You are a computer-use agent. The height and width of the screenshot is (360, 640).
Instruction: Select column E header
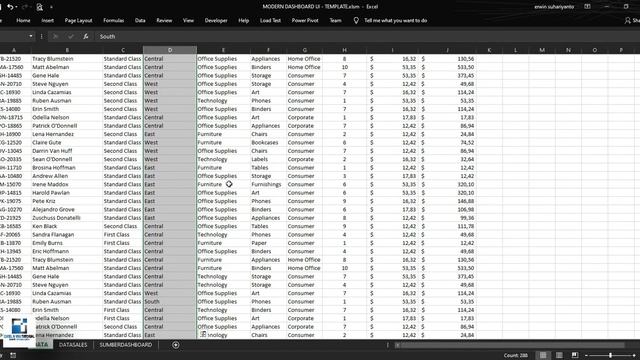[223, 50]
